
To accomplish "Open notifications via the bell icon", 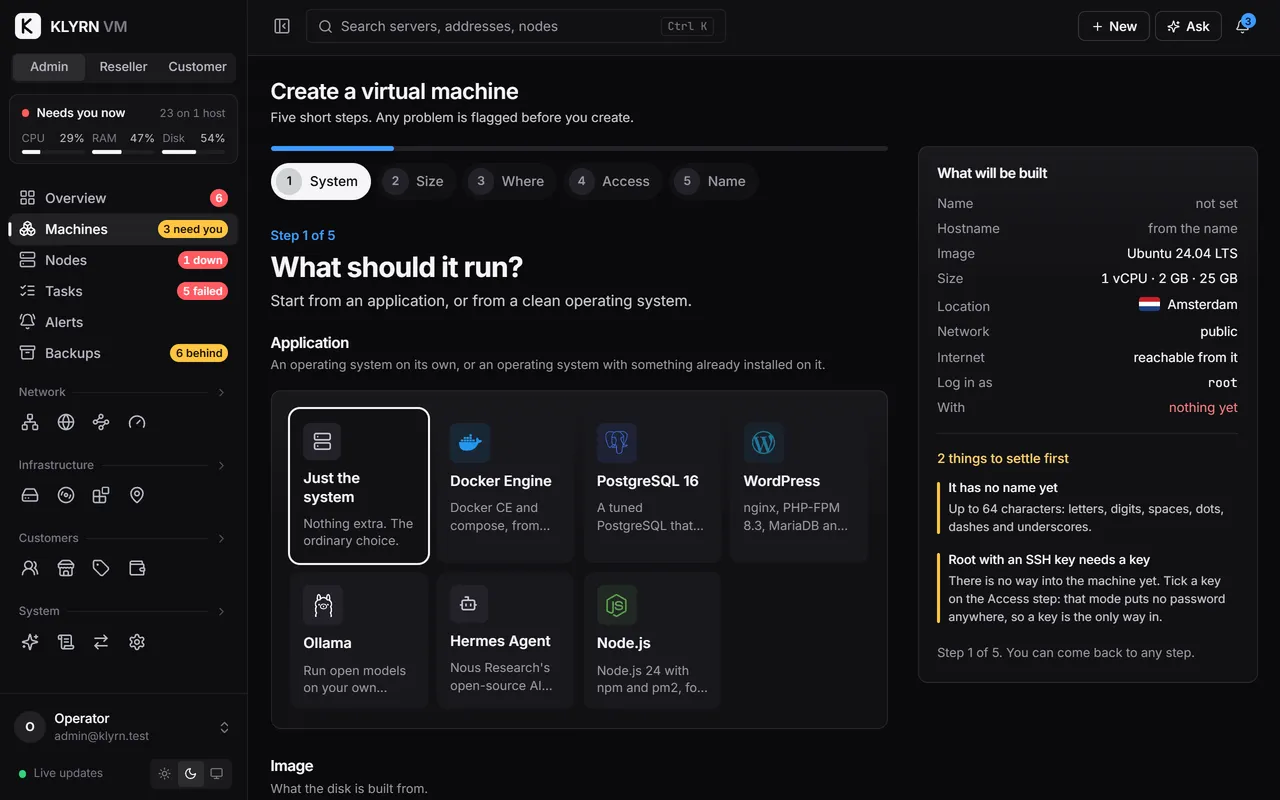I will (x=1243, y=26).
